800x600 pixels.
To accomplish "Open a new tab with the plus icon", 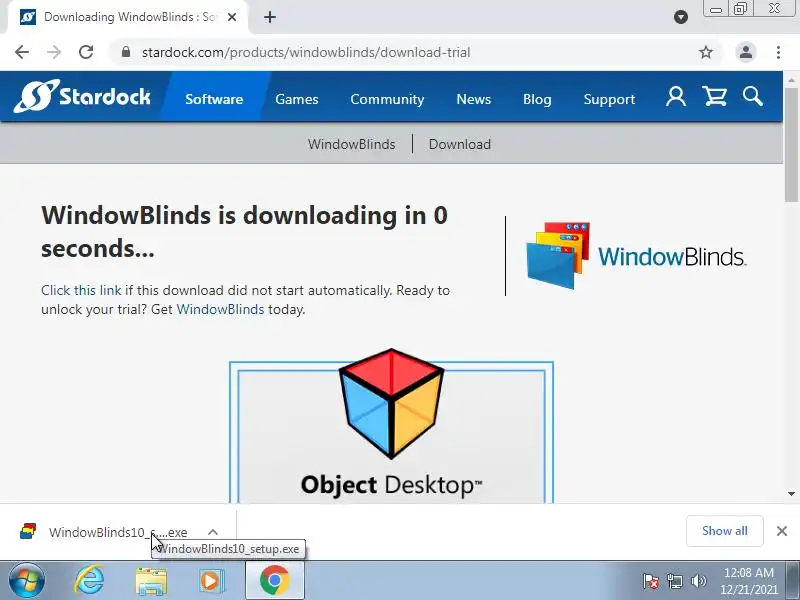I will 270,17.
